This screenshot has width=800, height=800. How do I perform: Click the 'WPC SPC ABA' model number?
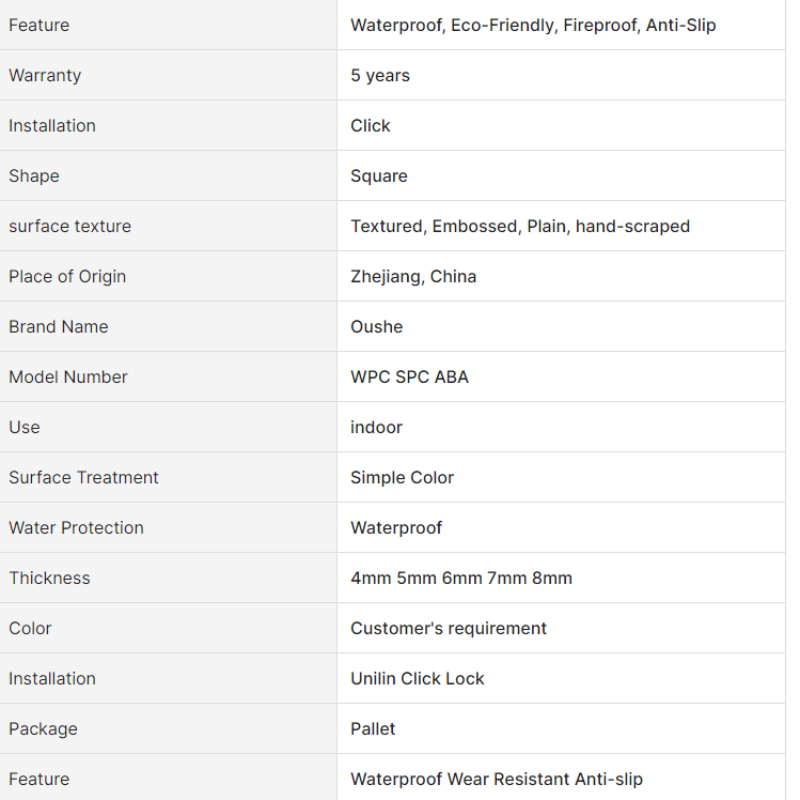[409, 377]
